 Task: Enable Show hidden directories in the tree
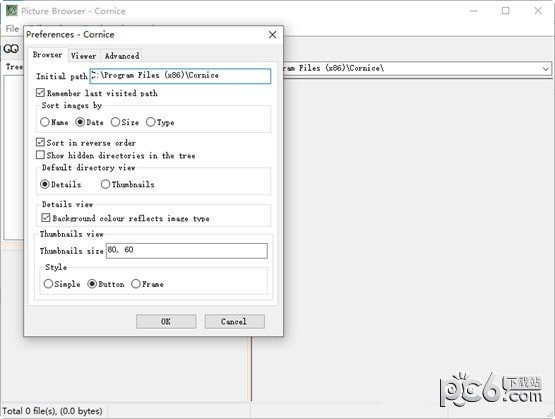pyautogui.click(x=40, y=155)
